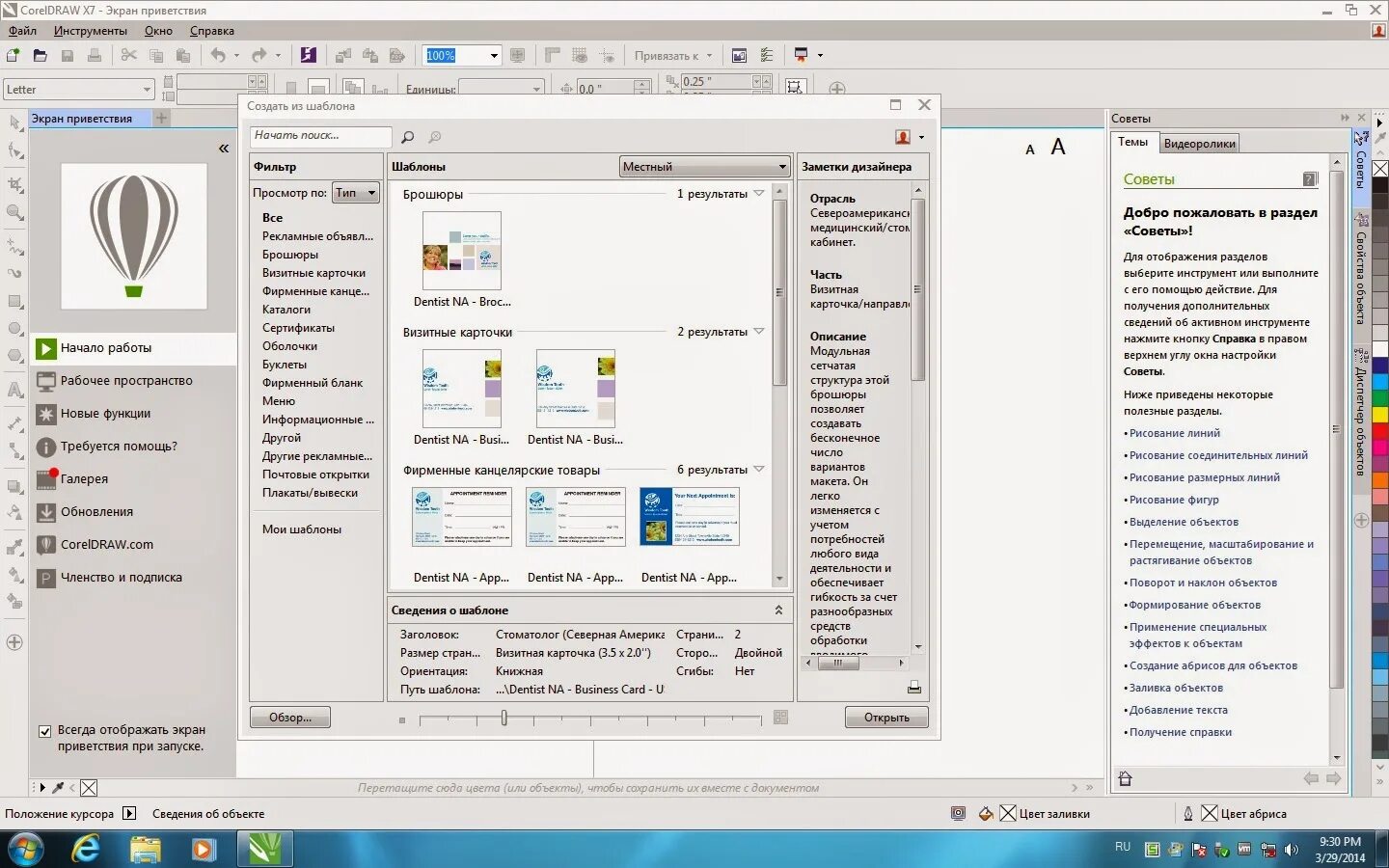Open the Инструменты menu

point(91,31)
